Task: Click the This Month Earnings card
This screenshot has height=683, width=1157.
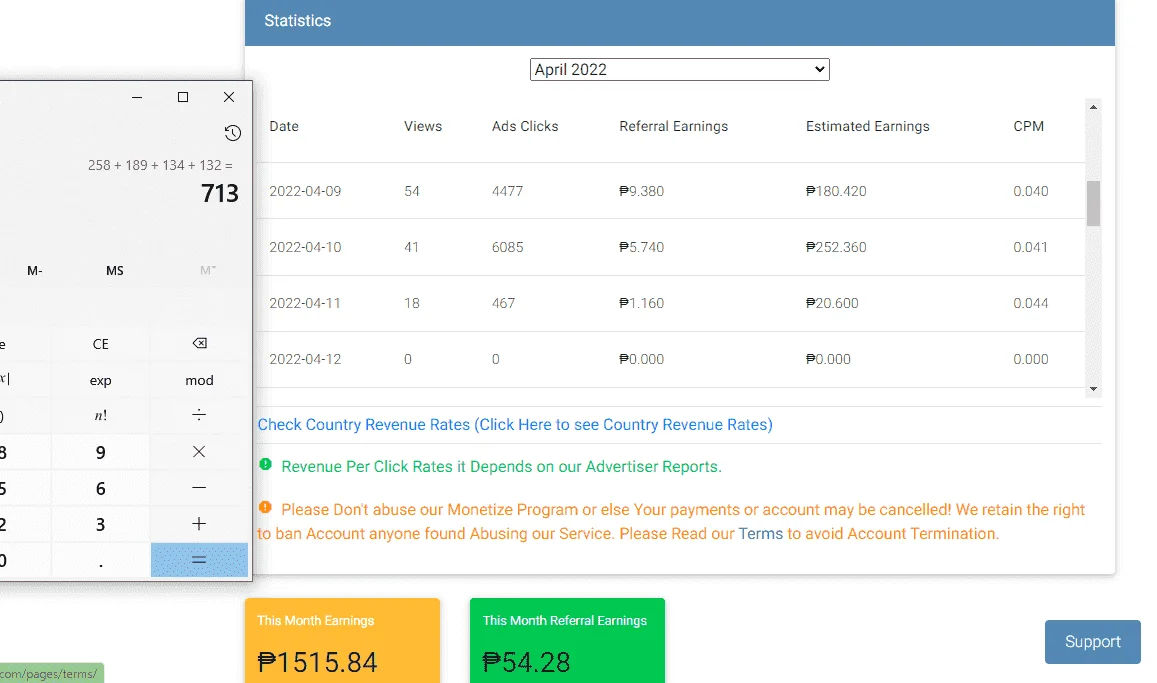Action: point(342,640)
